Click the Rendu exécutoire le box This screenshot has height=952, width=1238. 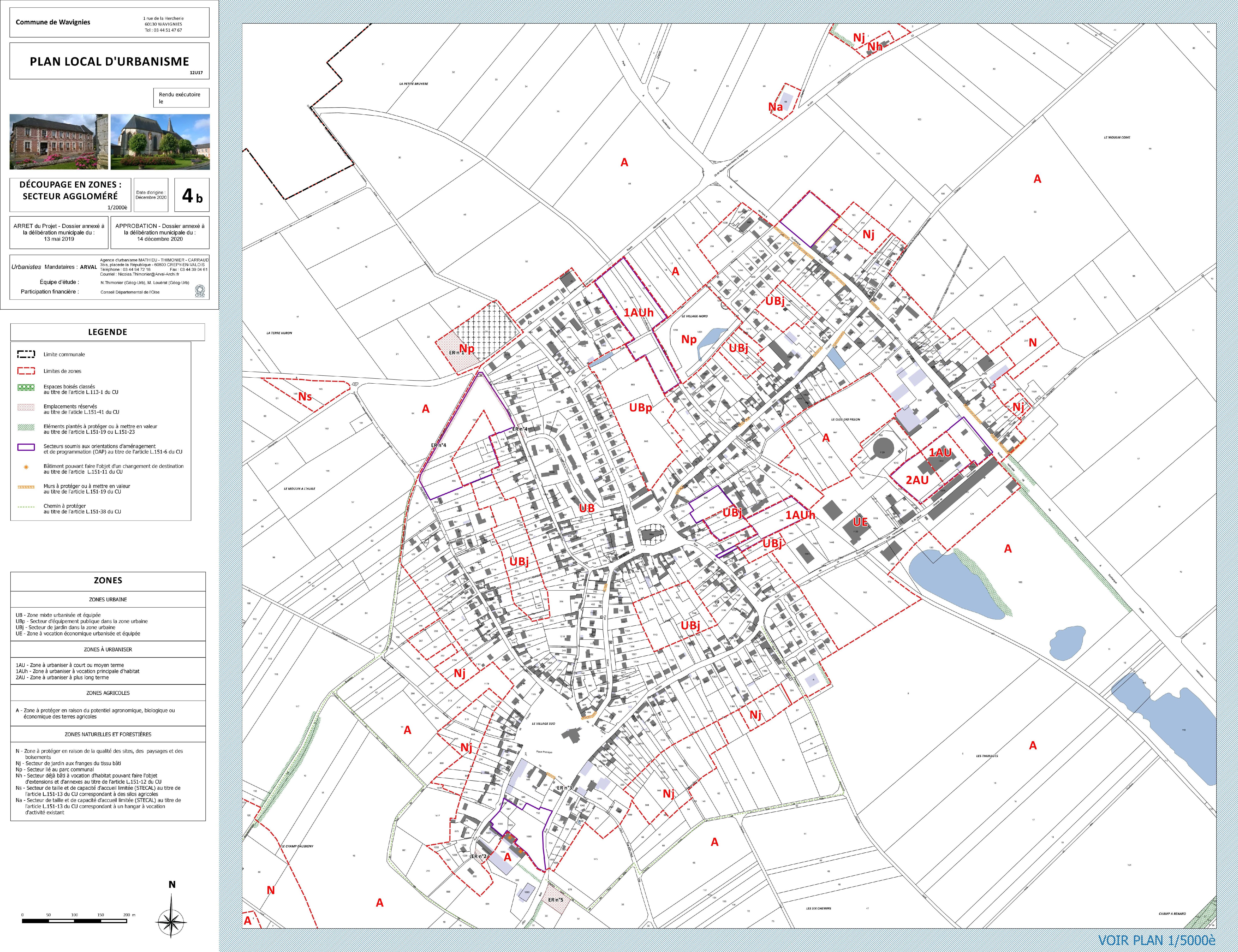coord(181,98)
